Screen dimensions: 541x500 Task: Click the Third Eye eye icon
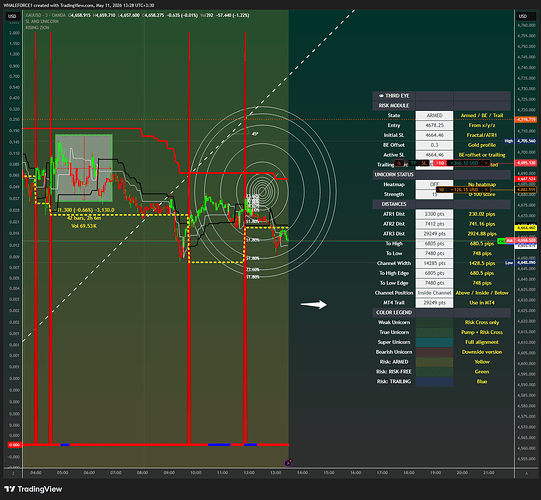381,96
